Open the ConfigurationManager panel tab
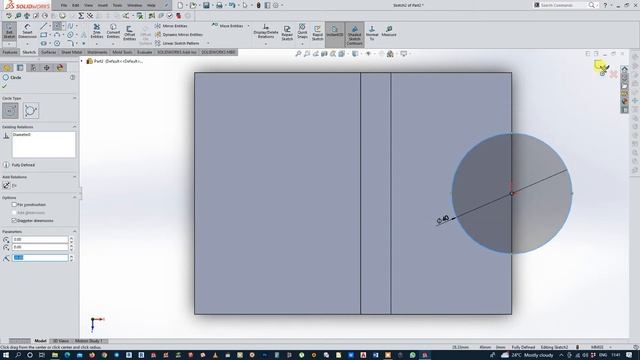Screen dimensions: 640x360 [33, 68]
